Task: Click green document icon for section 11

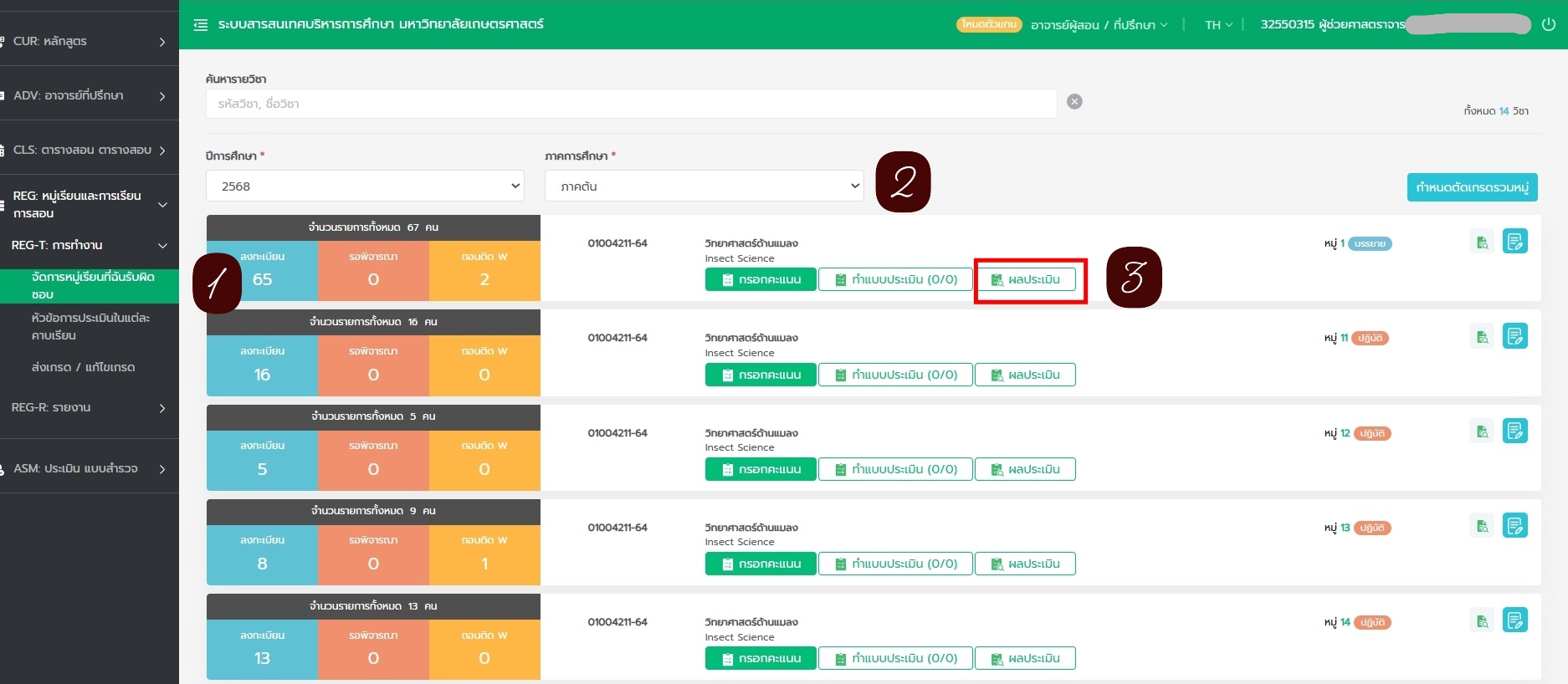Action: tap(1481, 337)
